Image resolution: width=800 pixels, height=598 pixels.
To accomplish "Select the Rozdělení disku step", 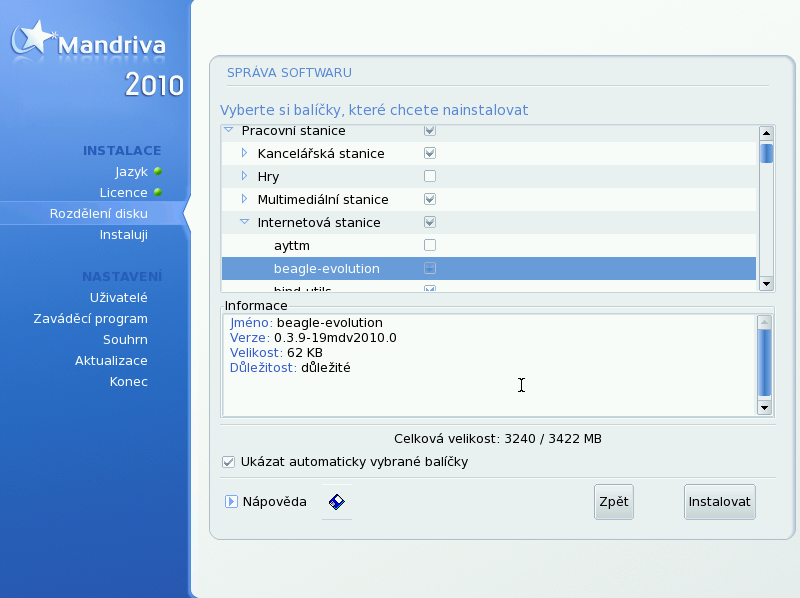I will click(x=98, y=214).
